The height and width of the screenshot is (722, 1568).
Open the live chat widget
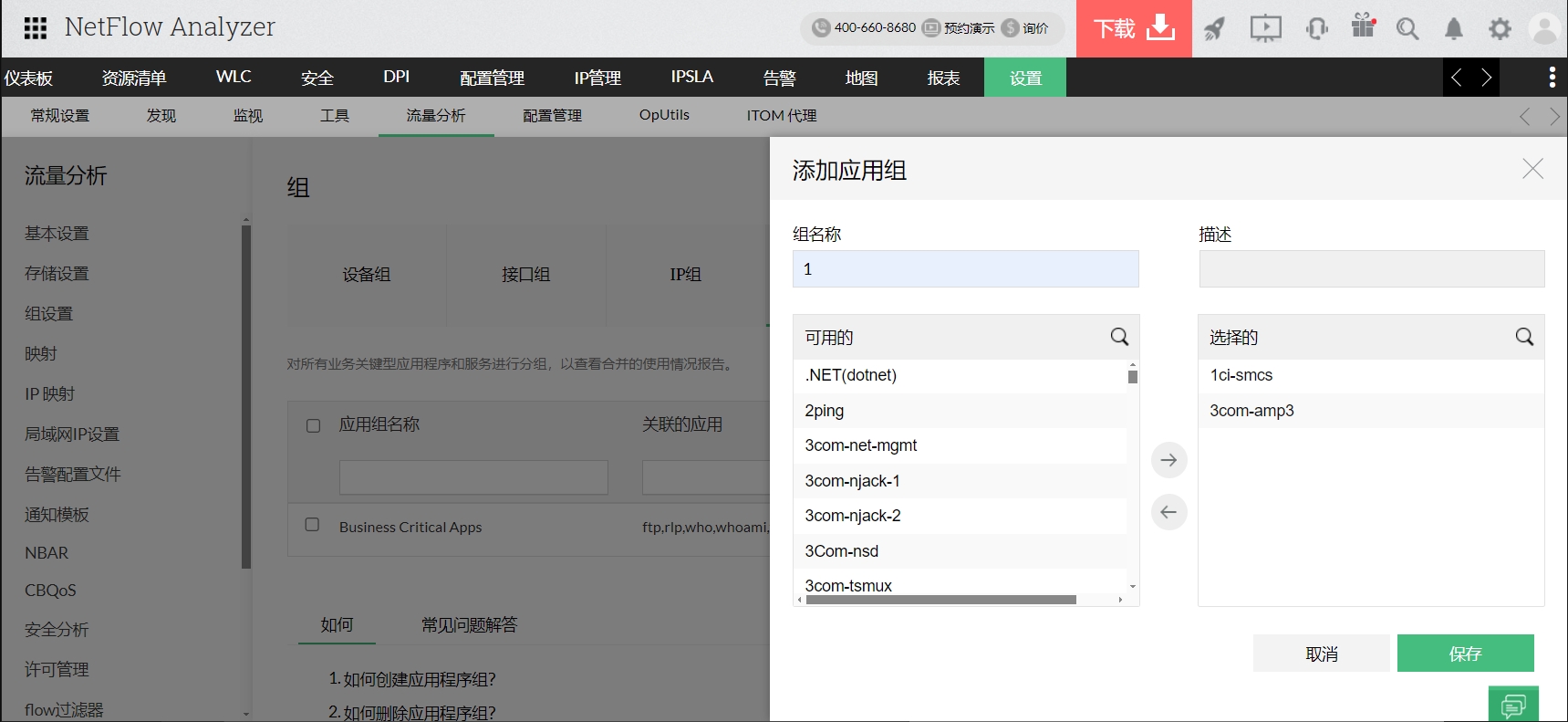coord(1512,705)
